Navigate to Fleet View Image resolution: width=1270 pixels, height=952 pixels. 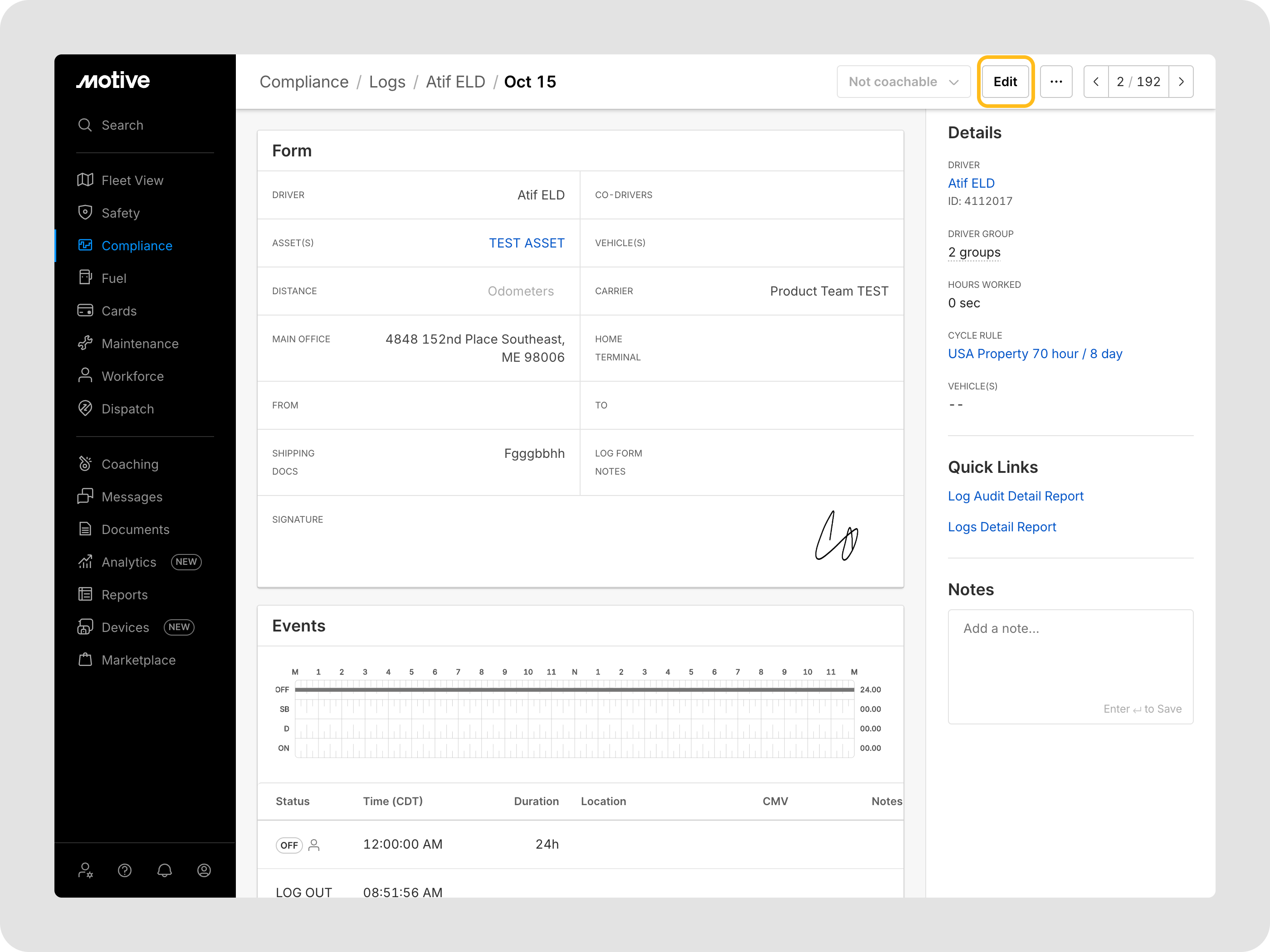pos(132,180)
